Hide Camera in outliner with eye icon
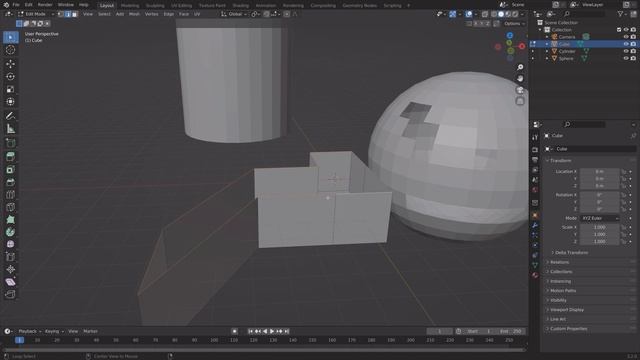The width and height of the screenshot is (640, 360). 626,37
